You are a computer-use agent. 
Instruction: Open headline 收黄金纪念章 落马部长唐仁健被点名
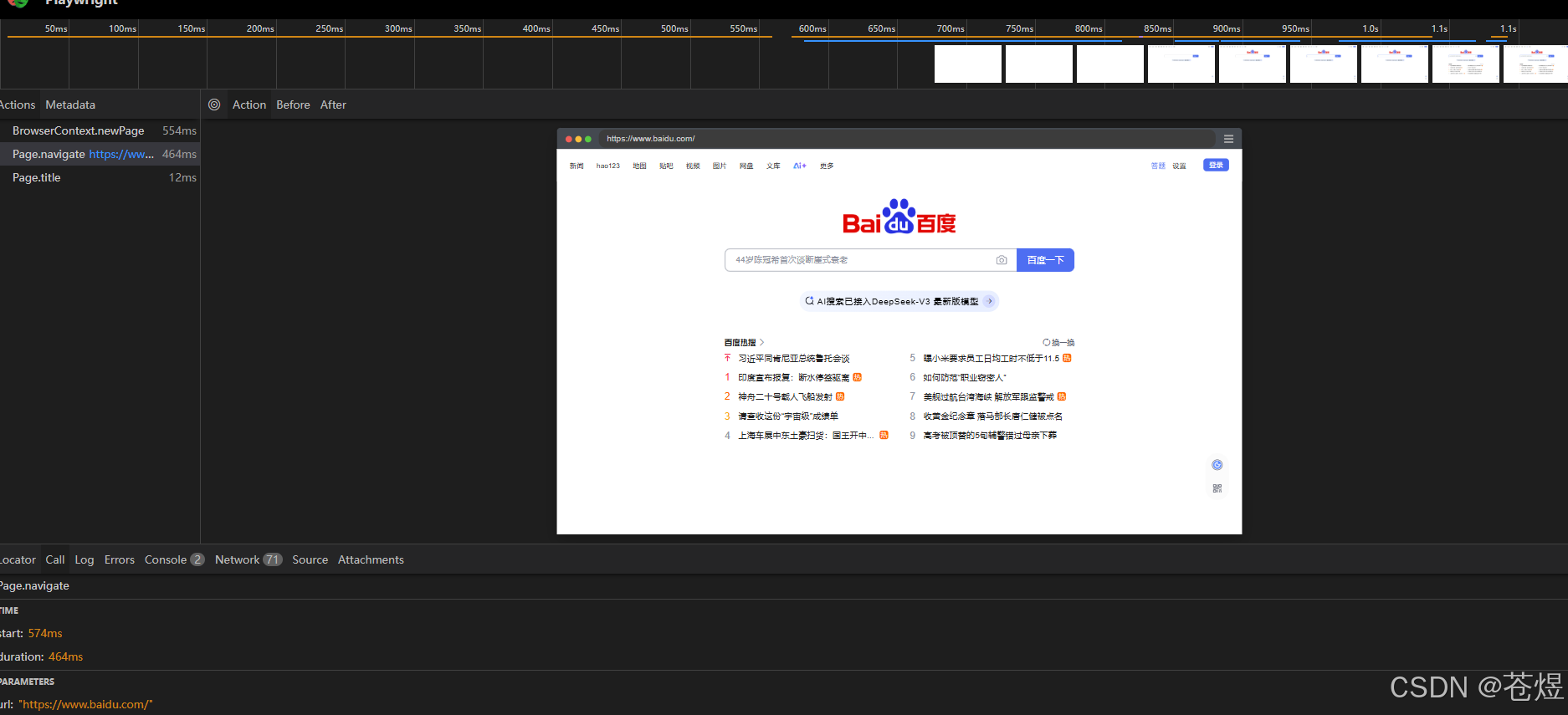point(992,416)
